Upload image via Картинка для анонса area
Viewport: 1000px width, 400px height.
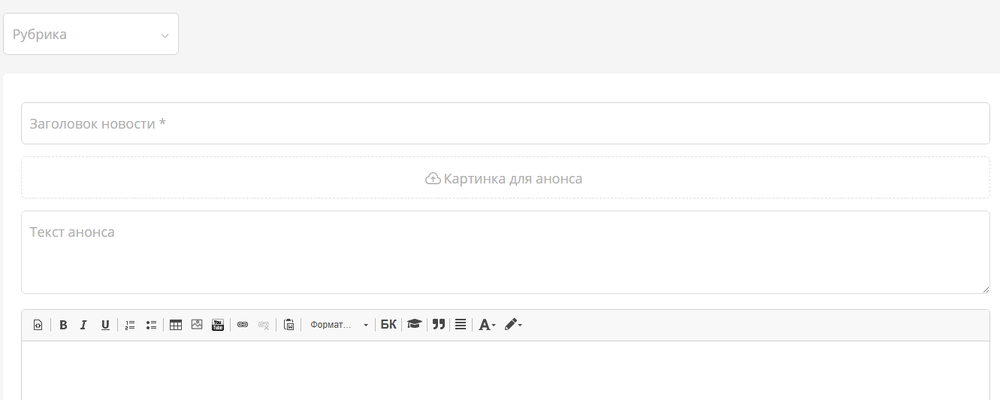505,178
